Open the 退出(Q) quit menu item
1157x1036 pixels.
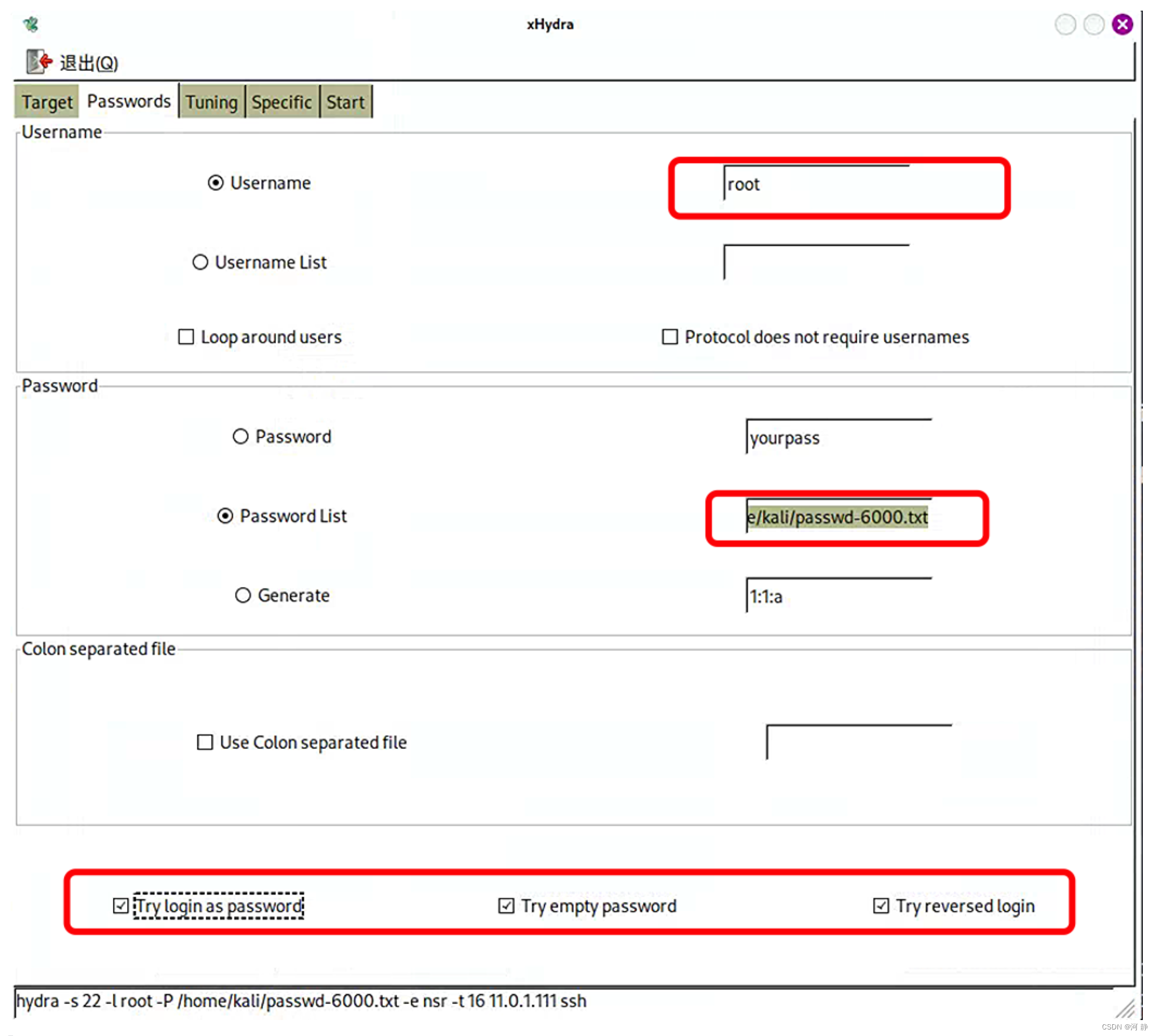pos(72,62)
